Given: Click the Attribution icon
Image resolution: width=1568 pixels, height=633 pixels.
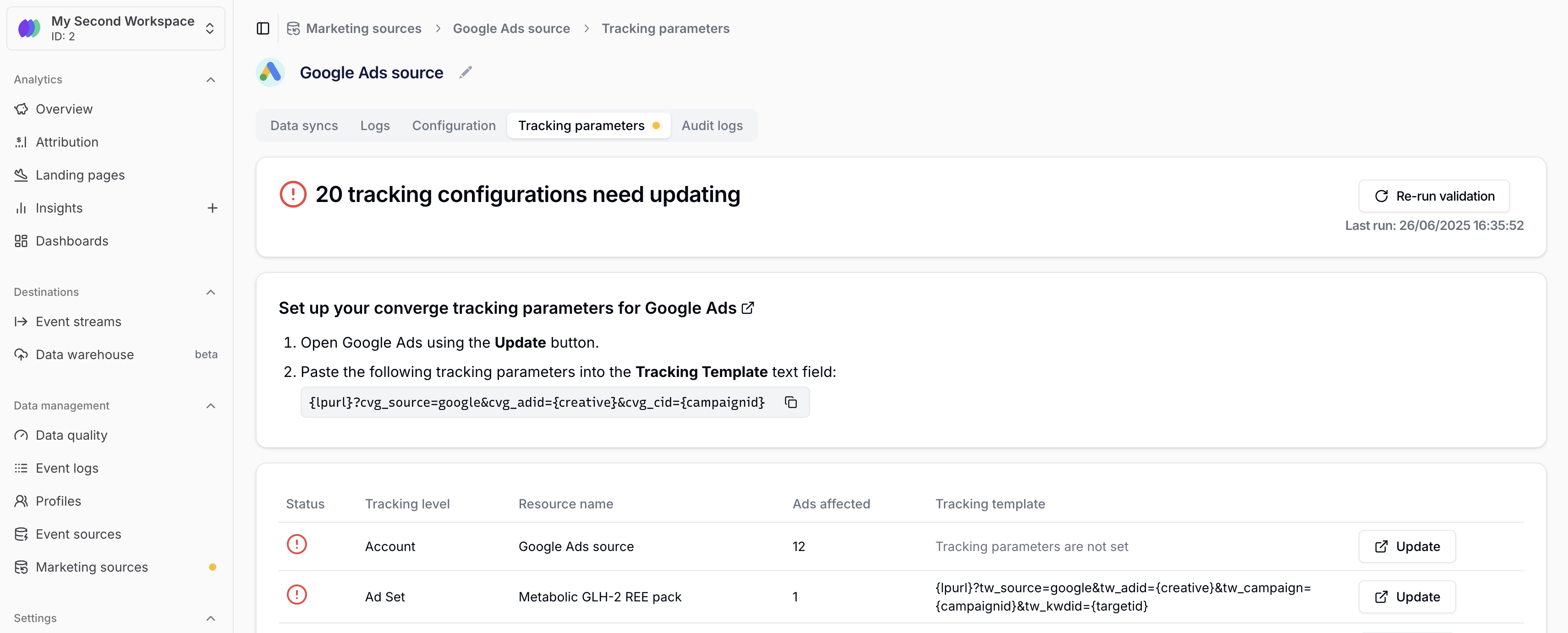Looking at the screenshot, I should [x=21, y=142].
